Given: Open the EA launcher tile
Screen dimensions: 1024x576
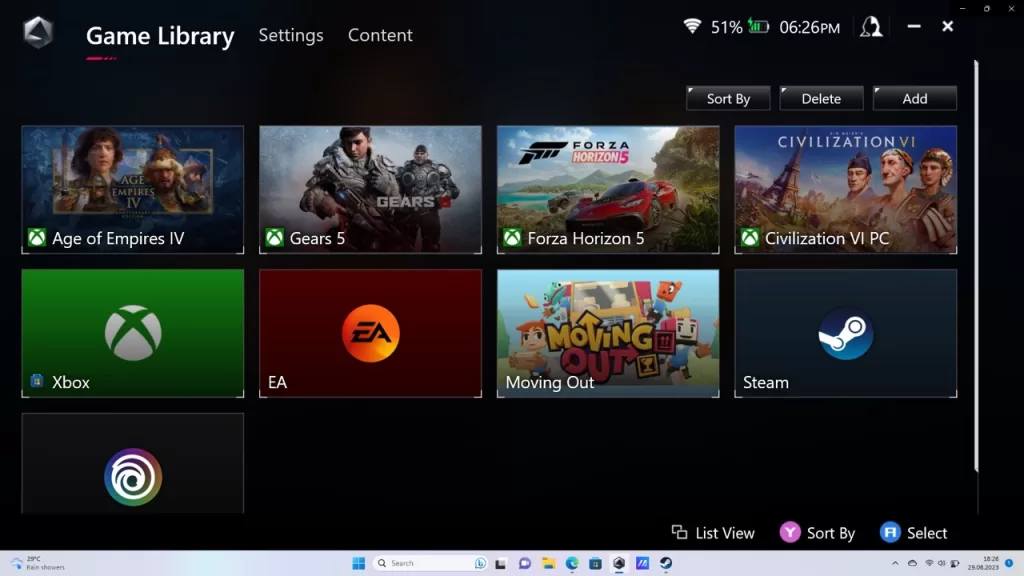Looking at the screenshot, I should [x=370, y=333].
